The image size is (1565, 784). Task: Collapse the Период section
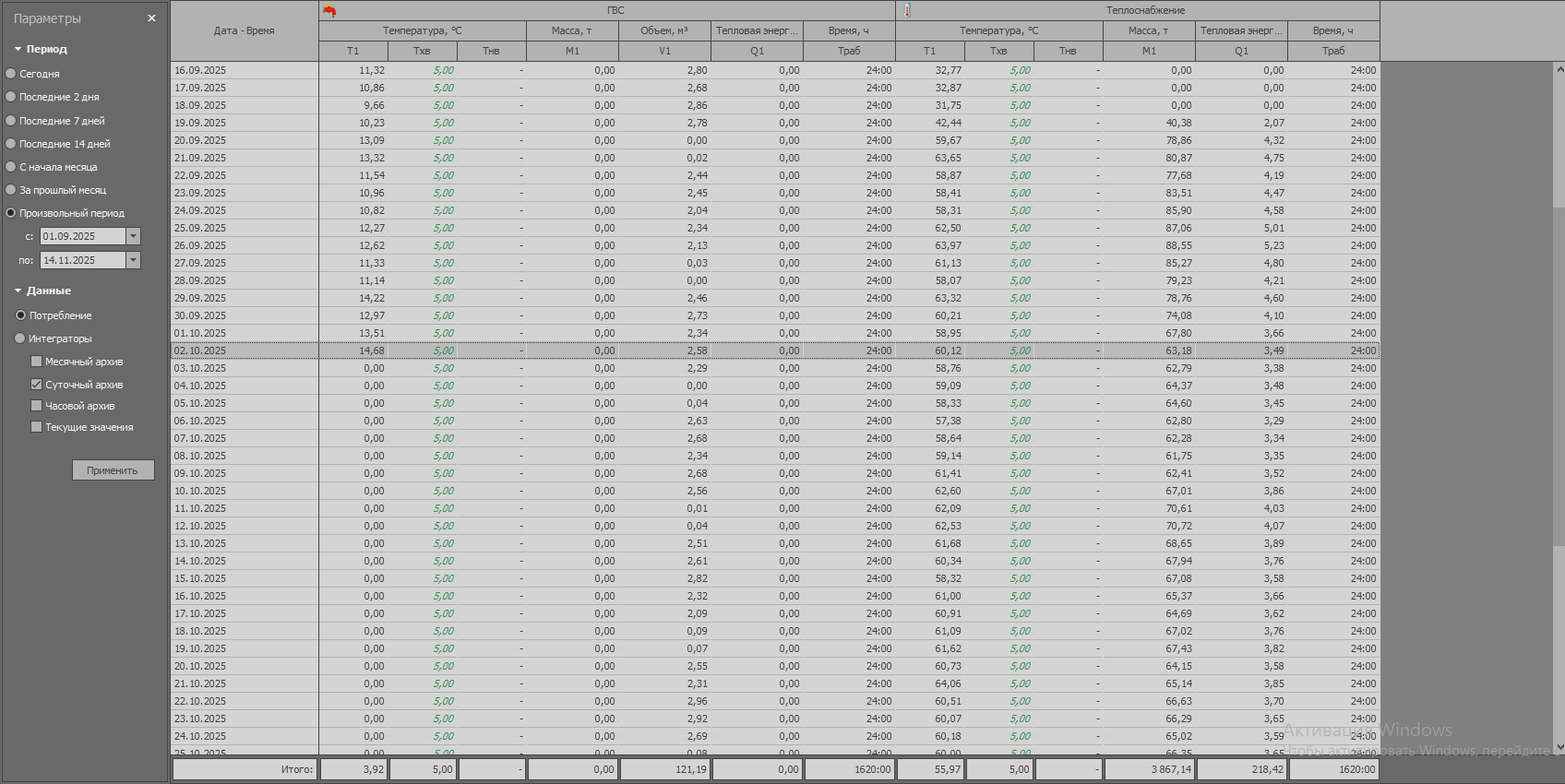pos(18,49)
